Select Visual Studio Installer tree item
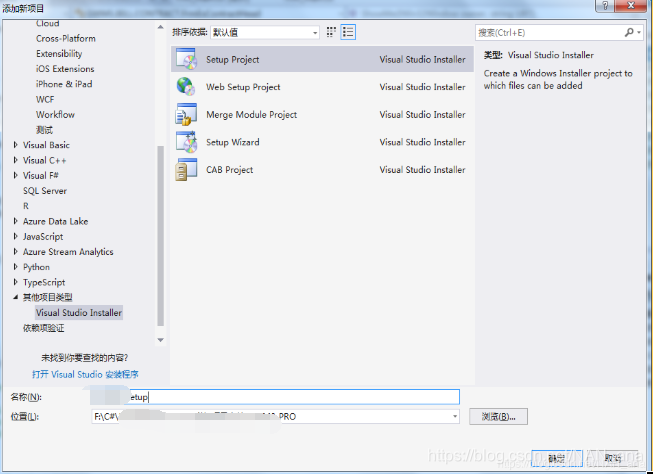 79,312
